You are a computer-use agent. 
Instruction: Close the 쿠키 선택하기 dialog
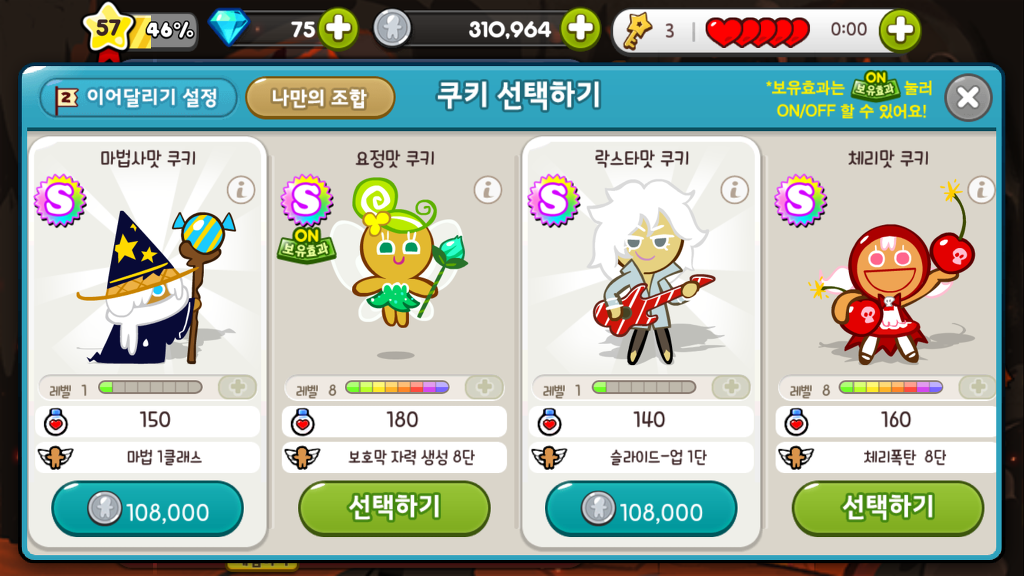coord(968,98)
